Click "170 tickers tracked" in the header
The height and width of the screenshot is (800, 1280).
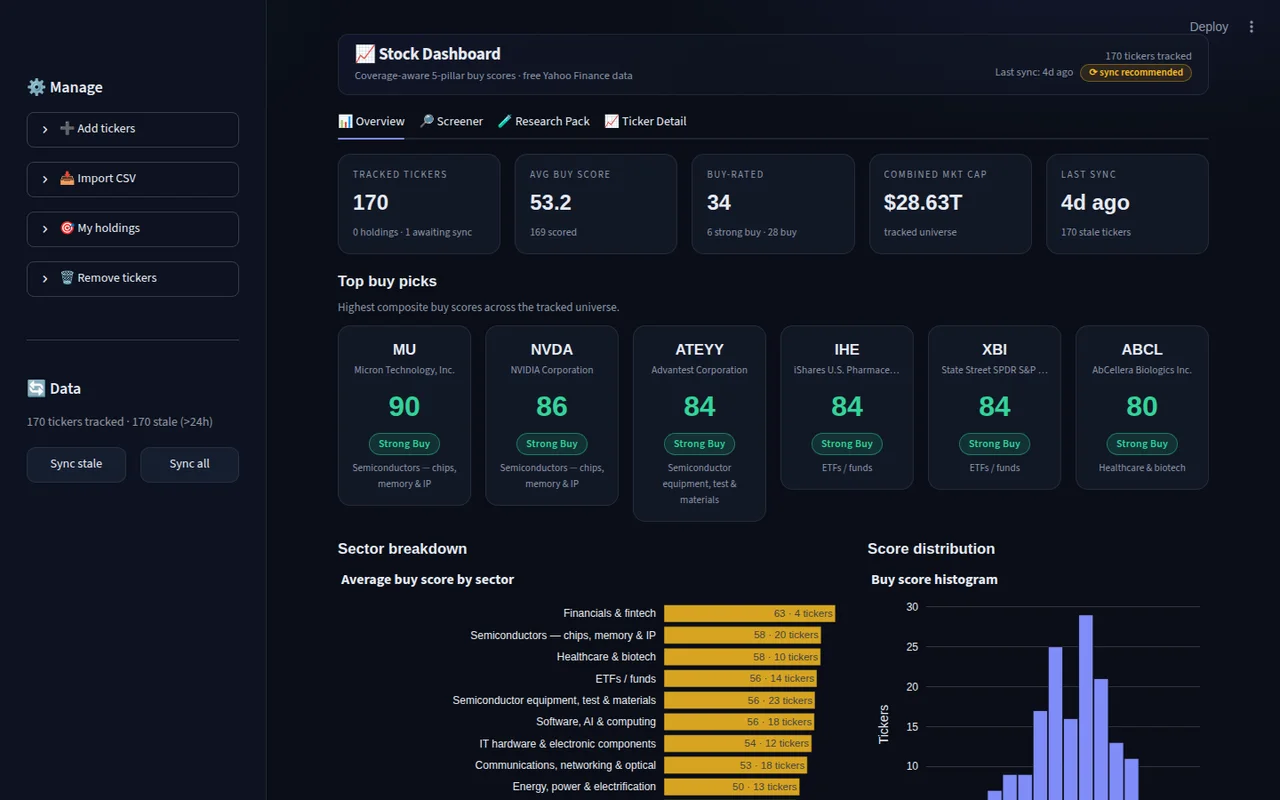[x=1148, y=56]
